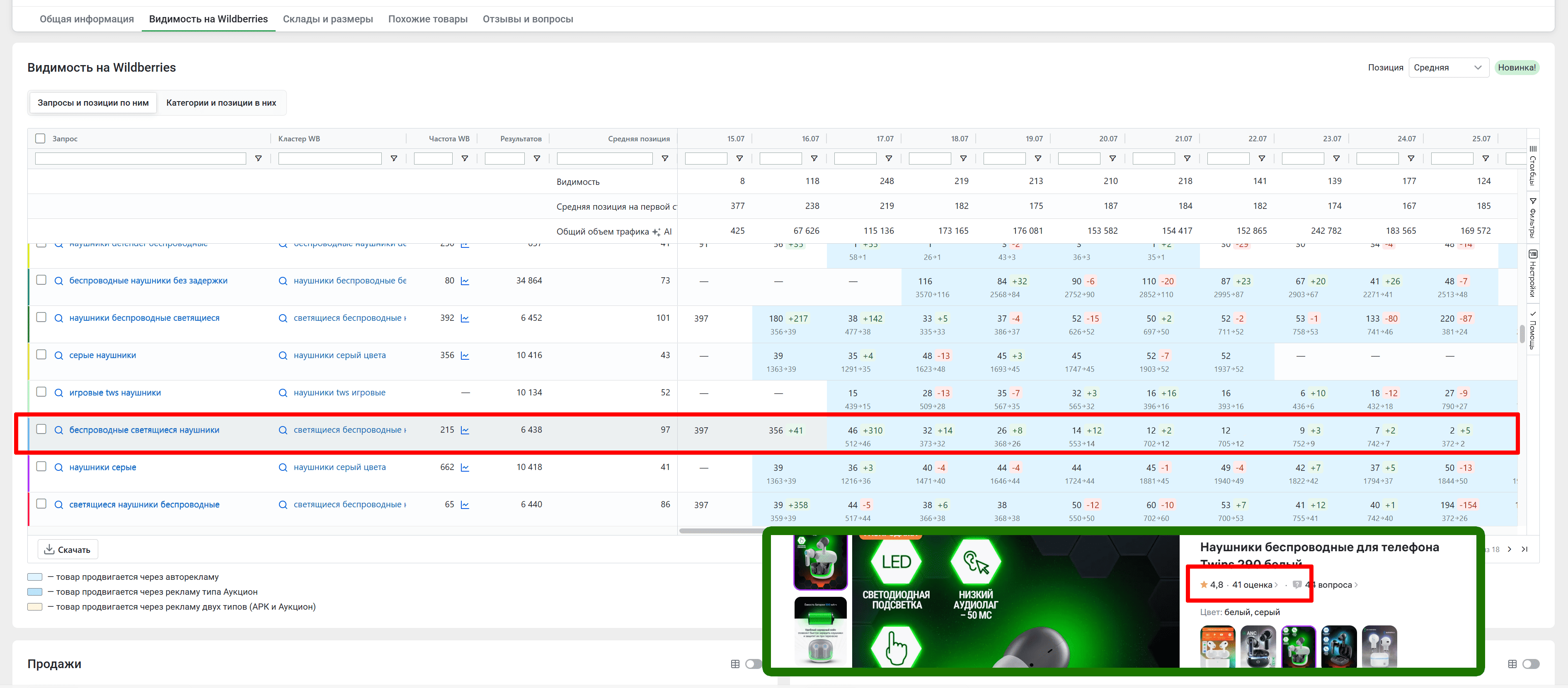This screenshot has width=1568, height=688.
Task: Click filter icon under Результатов column
Action: (537, 158)
